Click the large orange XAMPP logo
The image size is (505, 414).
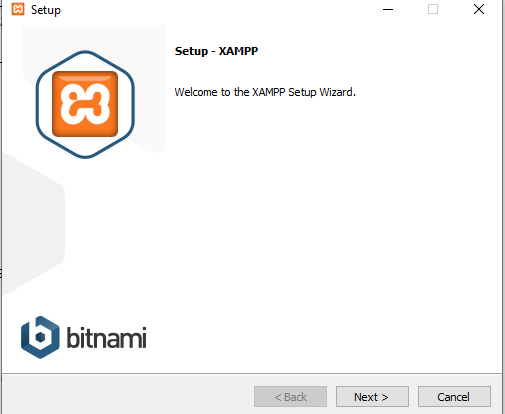click(x=85, y=104)
